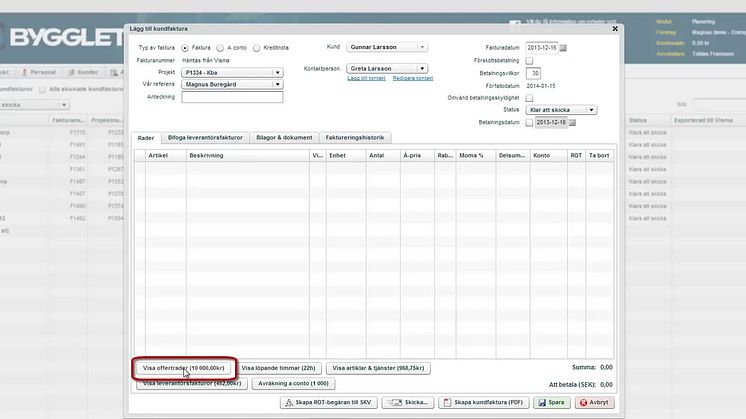The image size is (746, 419).
Task: Click the Konto column header
Action: pos(549,156)
